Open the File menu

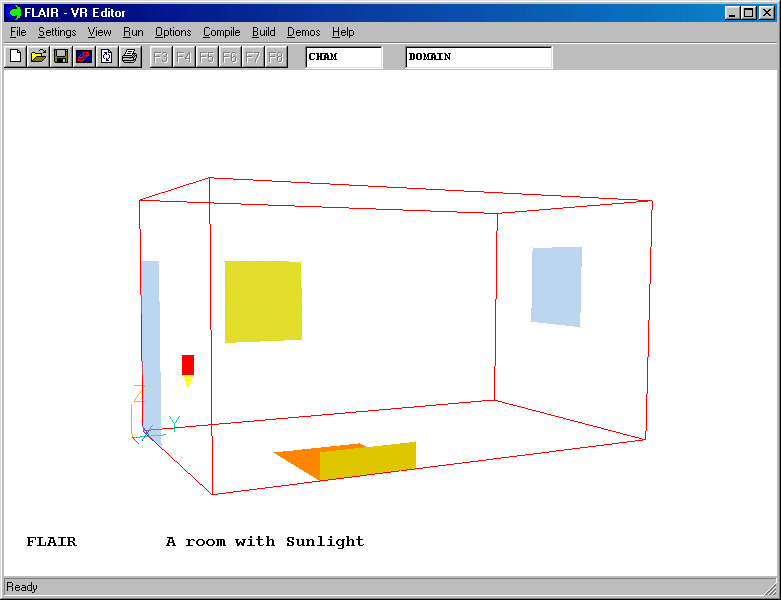[x=18, y=32]
